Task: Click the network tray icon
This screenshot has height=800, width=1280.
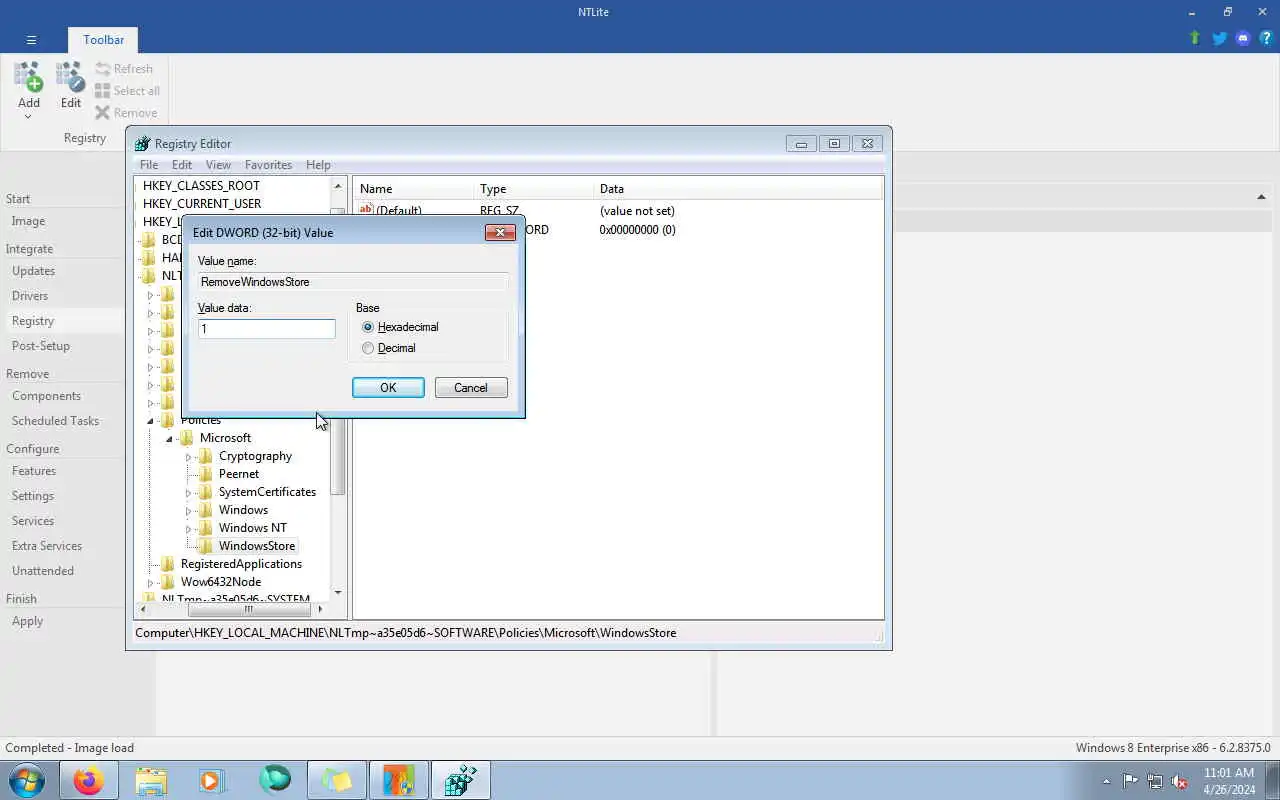Action: [1155, 781]
